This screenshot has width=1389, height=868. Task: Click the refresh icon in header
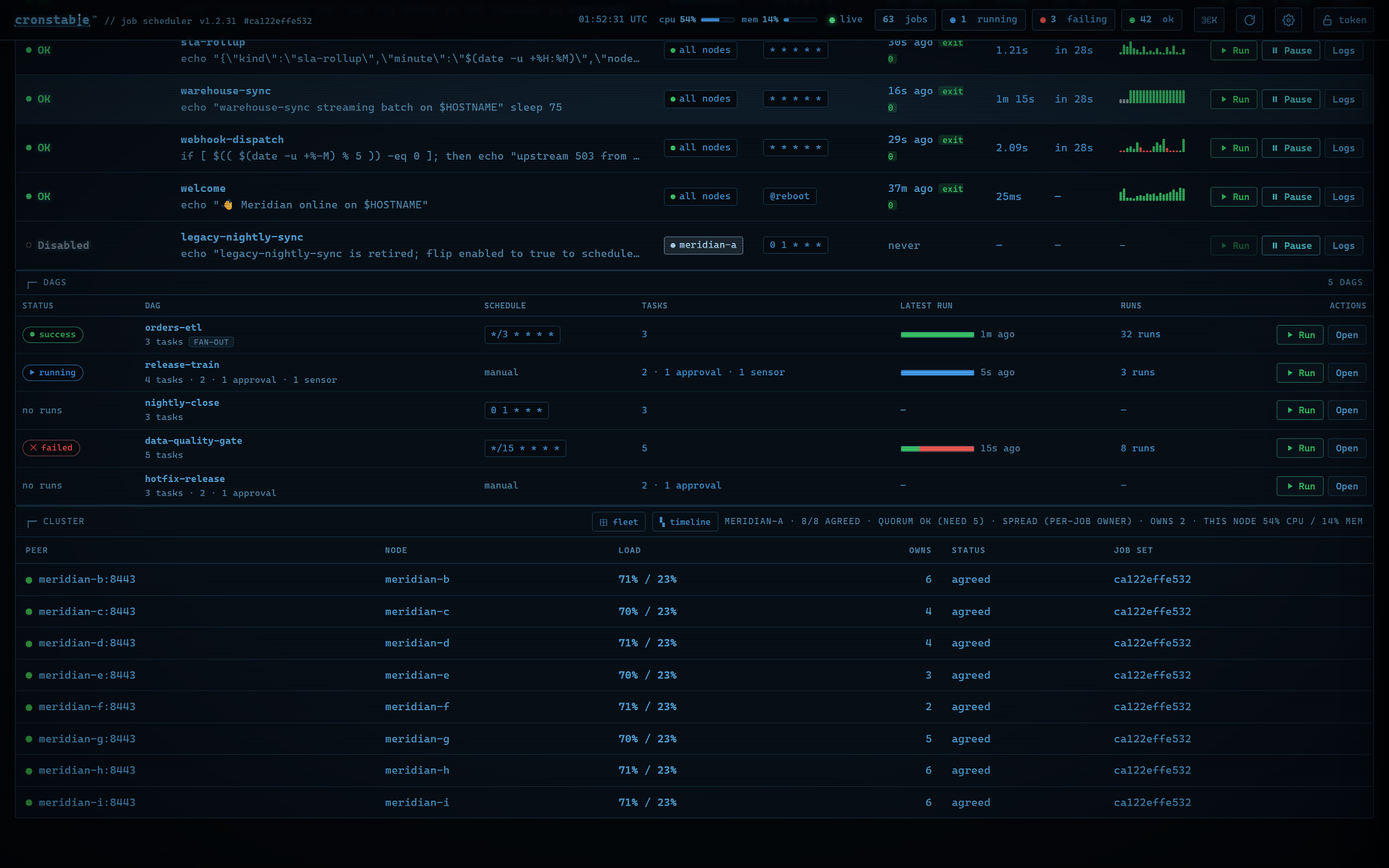point(1249,20)
